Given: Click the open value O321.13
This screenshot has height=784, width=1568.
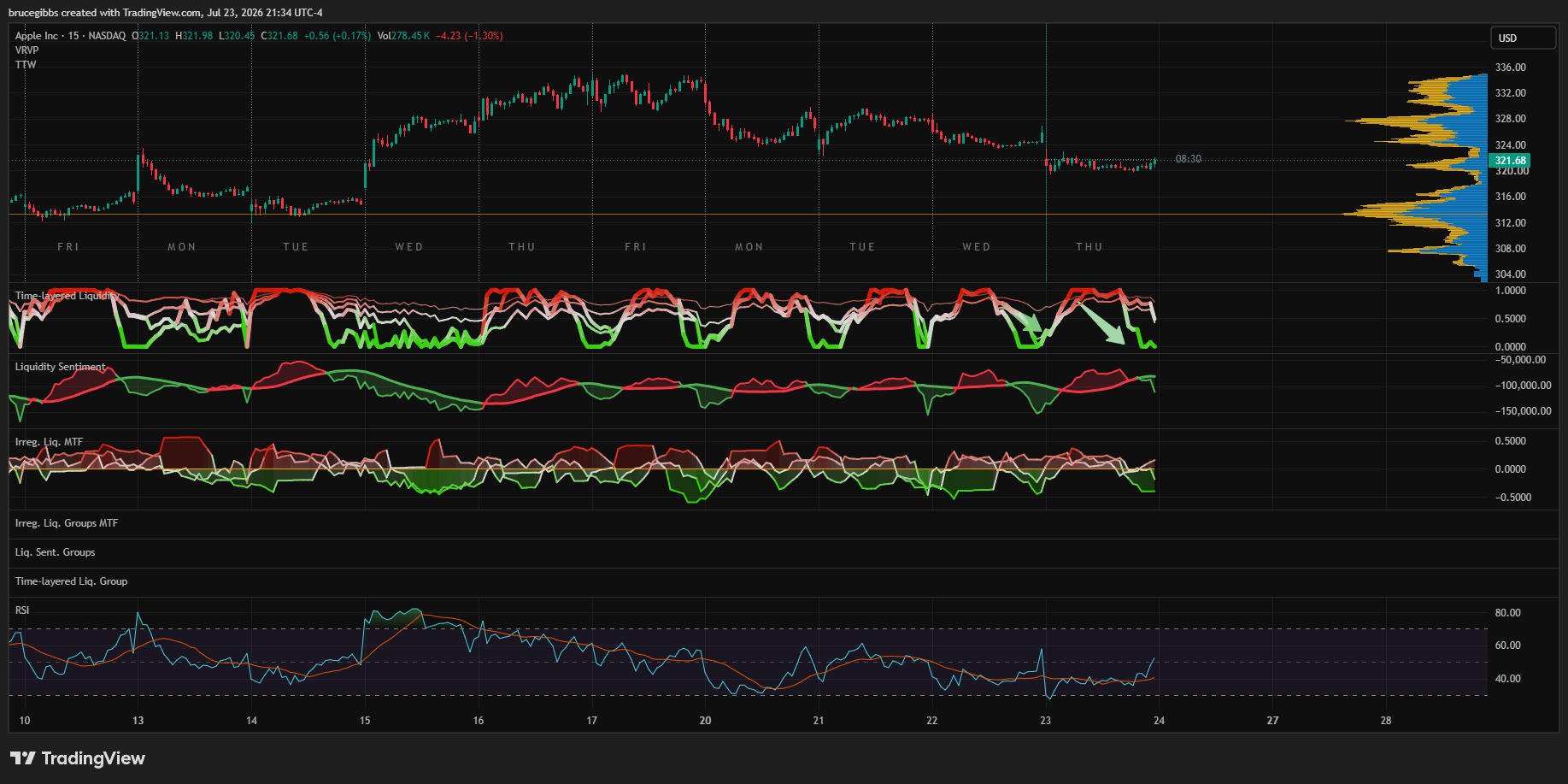Looking at the screenshot, I should (x=150, y=36).
